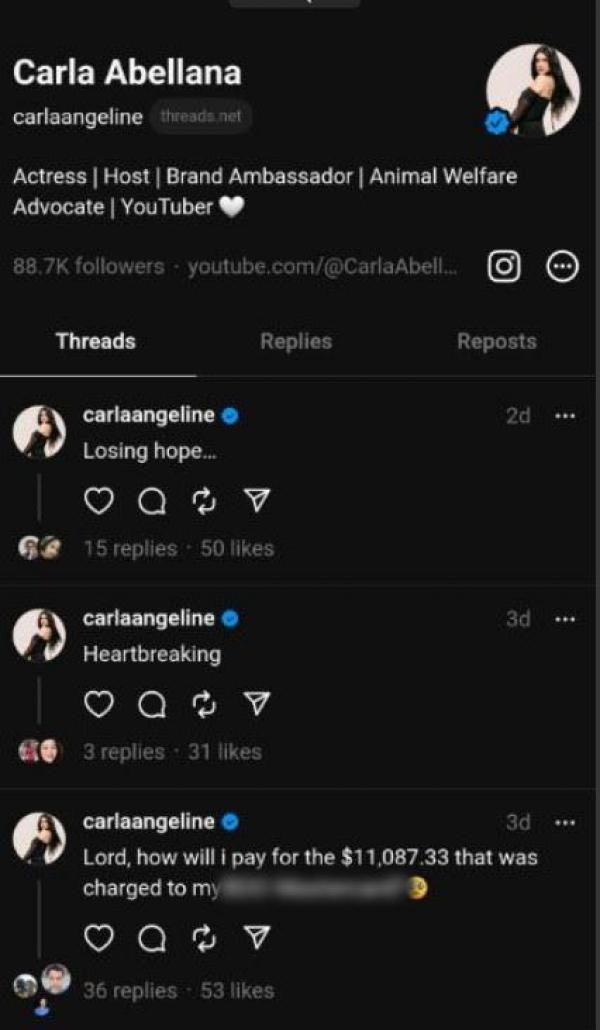
Task: Repost the "Losing hope..." thread
Action: 204,500
